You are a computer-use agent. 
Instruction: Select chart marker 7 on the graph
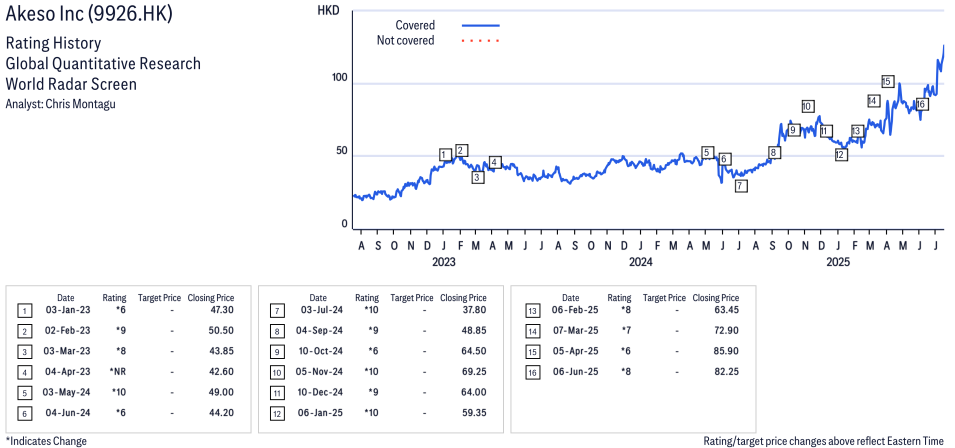741,186
